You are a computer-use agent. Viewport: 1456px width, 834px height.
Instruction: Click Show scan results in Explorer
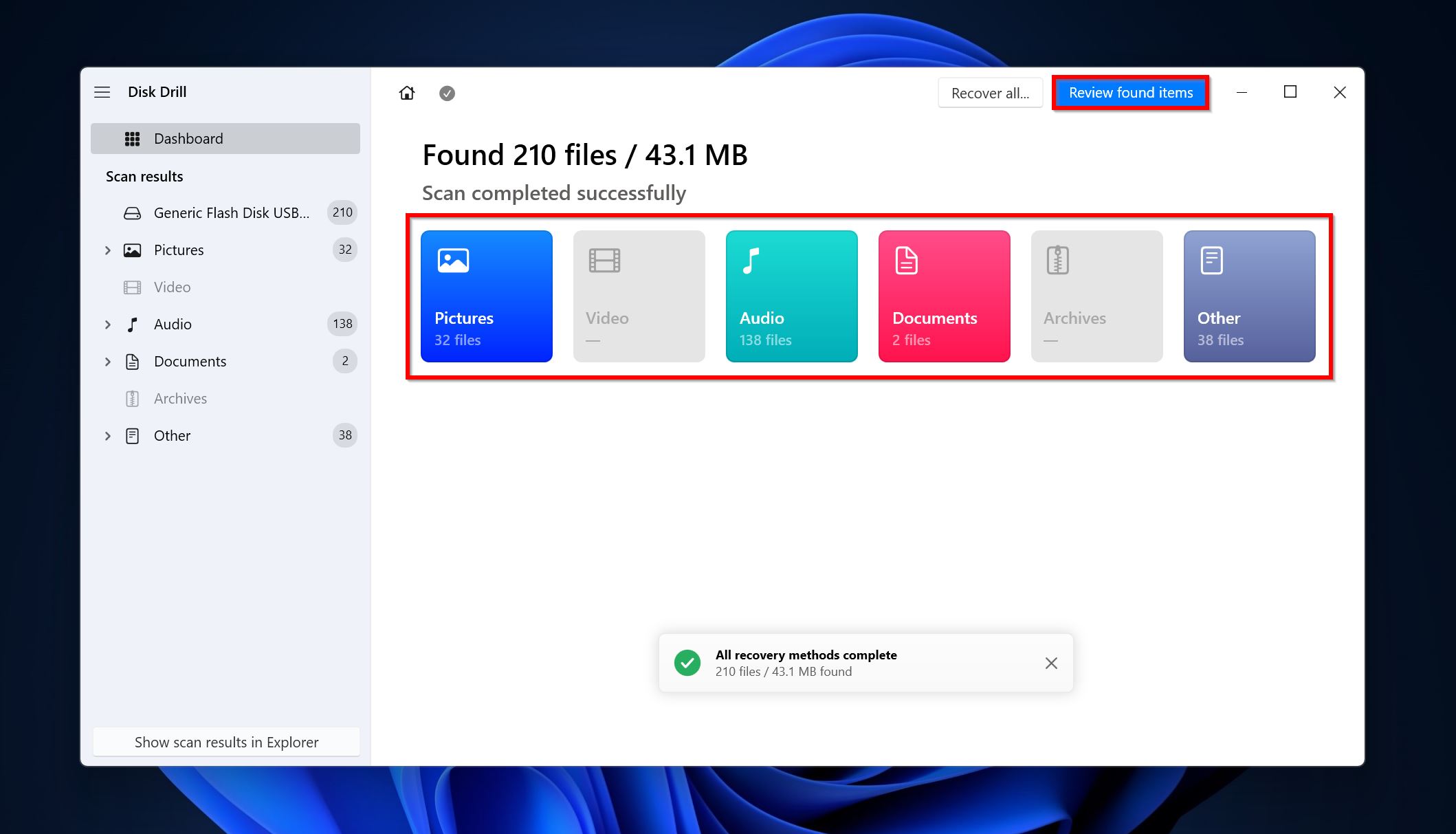pos(226,742)
